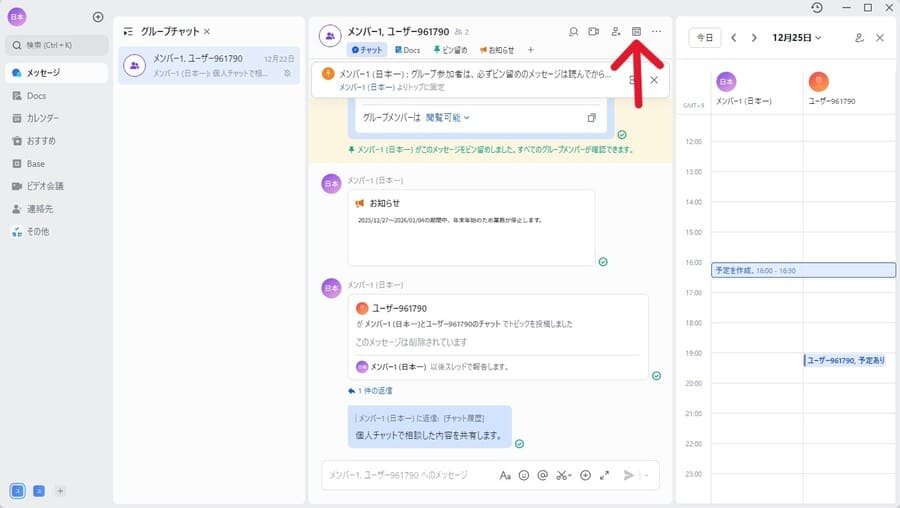The height and width of the screenshot is (508, 900).
Task: Select ユーザー961790 calendar column avatar
Action: (818, 82)
